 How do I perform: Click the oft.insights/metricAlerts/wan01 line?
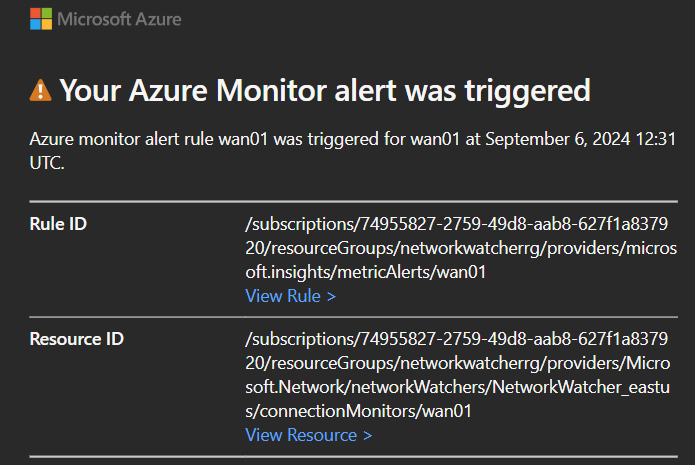point(366,272)
